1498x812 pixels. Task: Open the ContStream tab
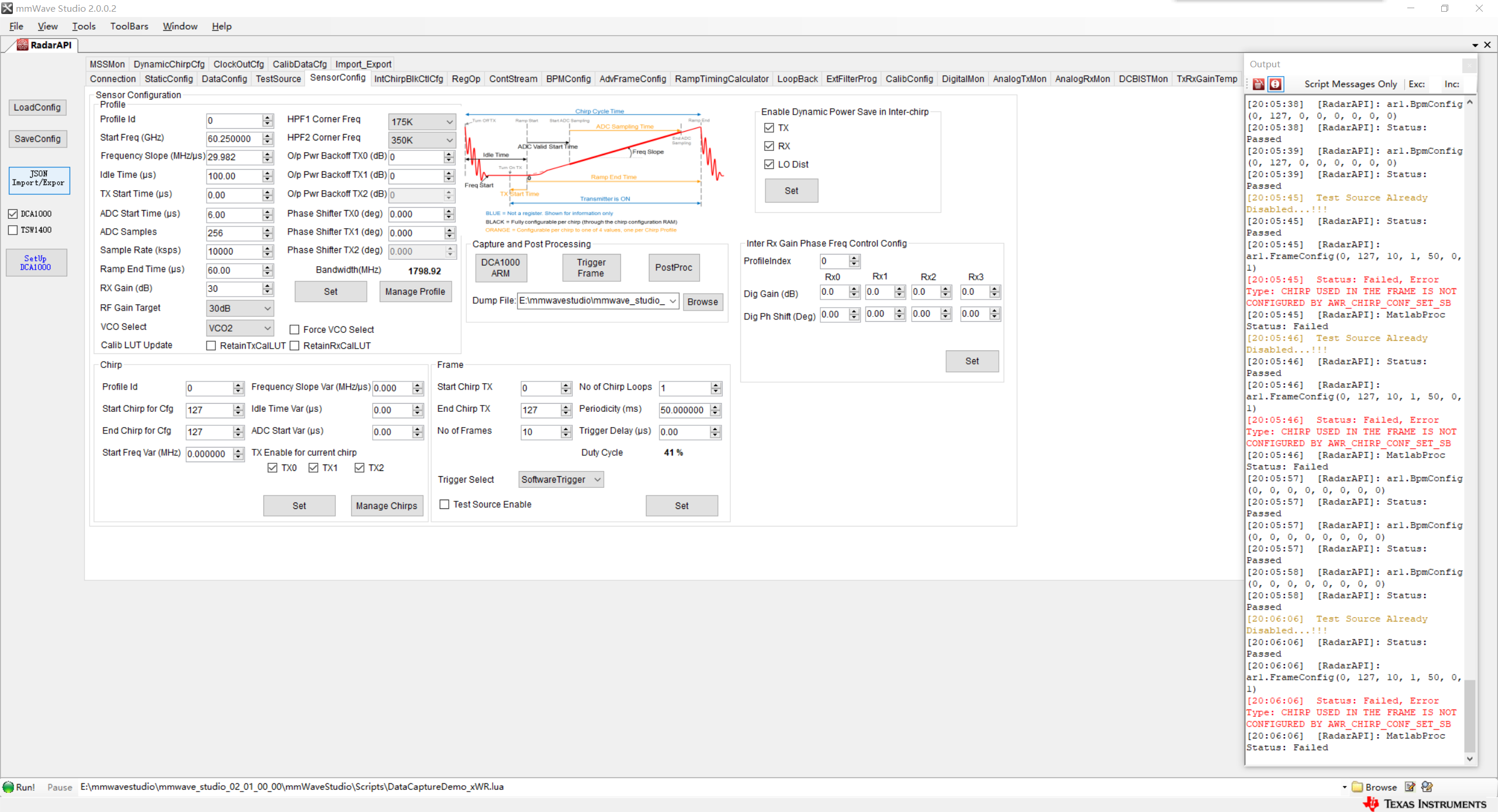click(x=513, y=79)
